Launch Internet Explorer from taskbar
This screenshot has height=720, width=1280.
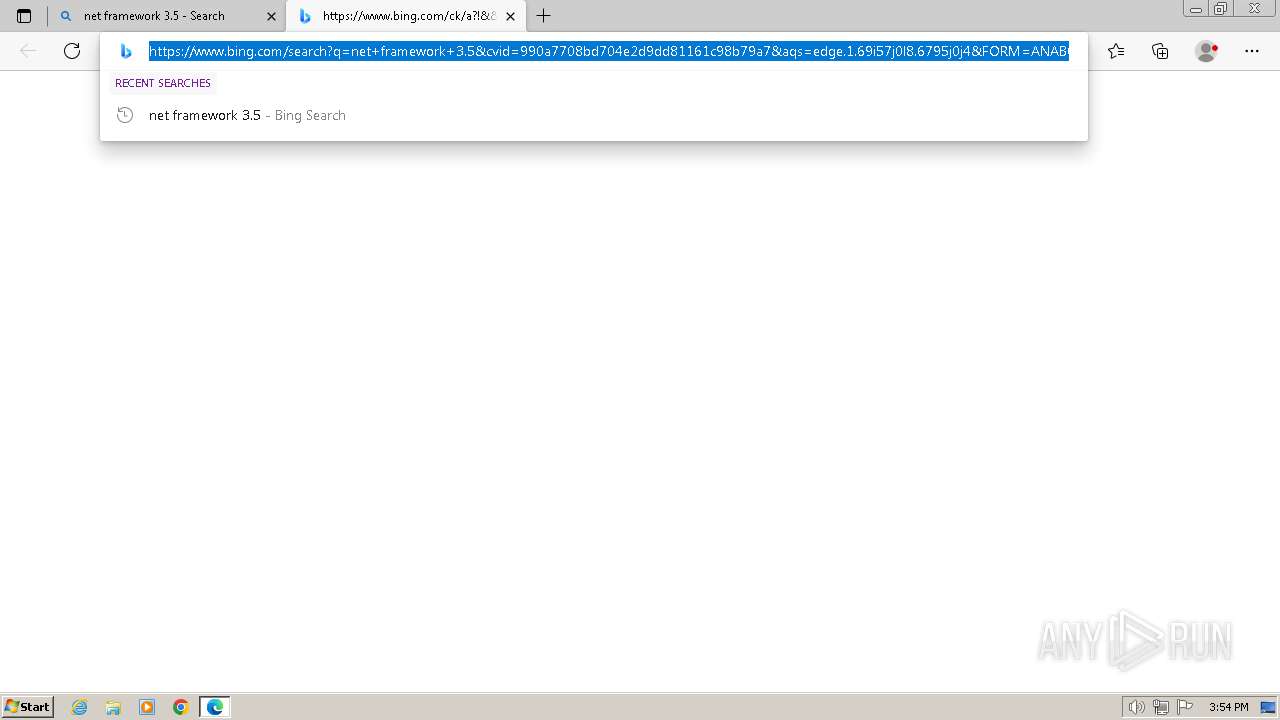coord(80,707)
